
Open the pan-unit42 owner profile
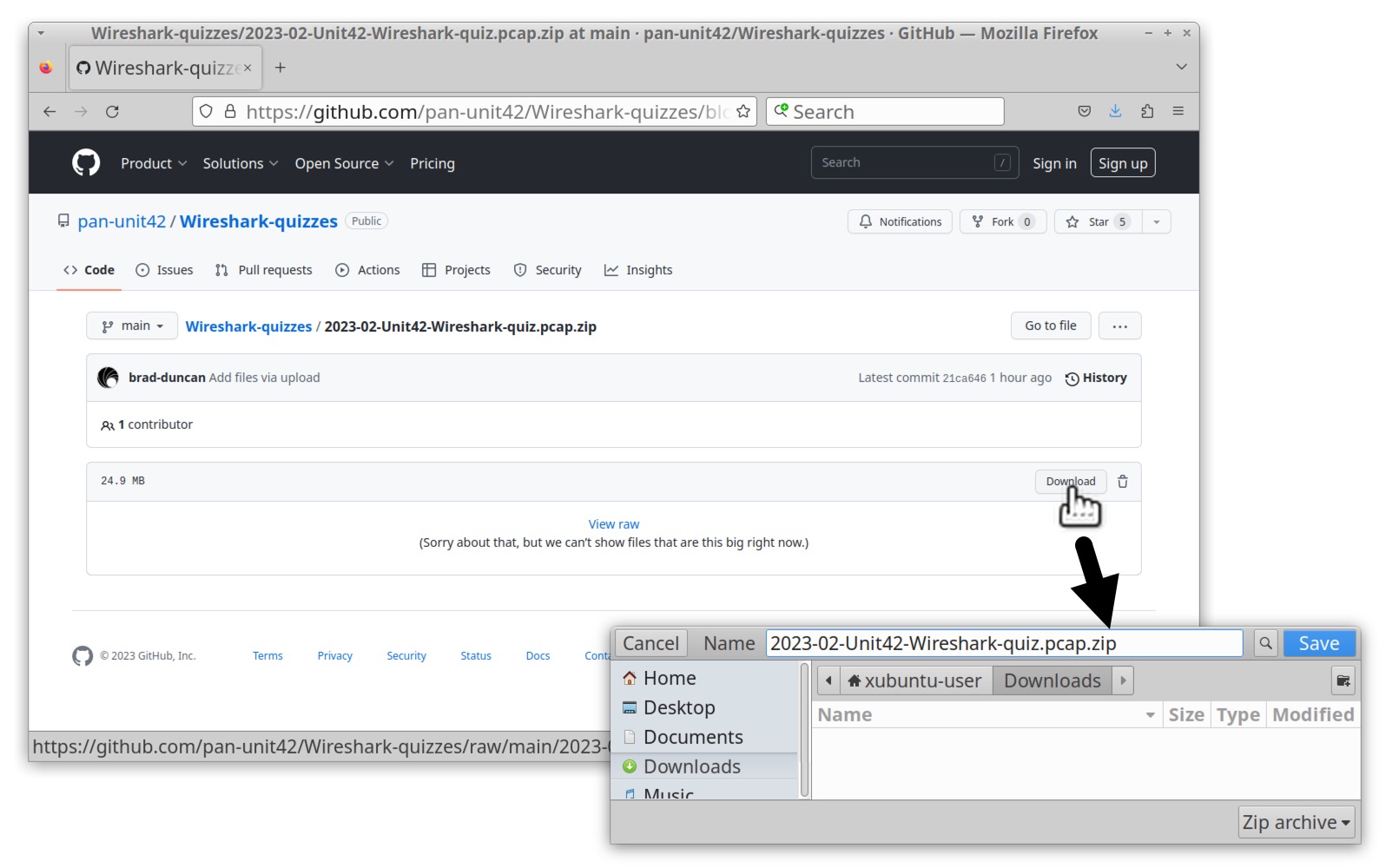point(122,221)
